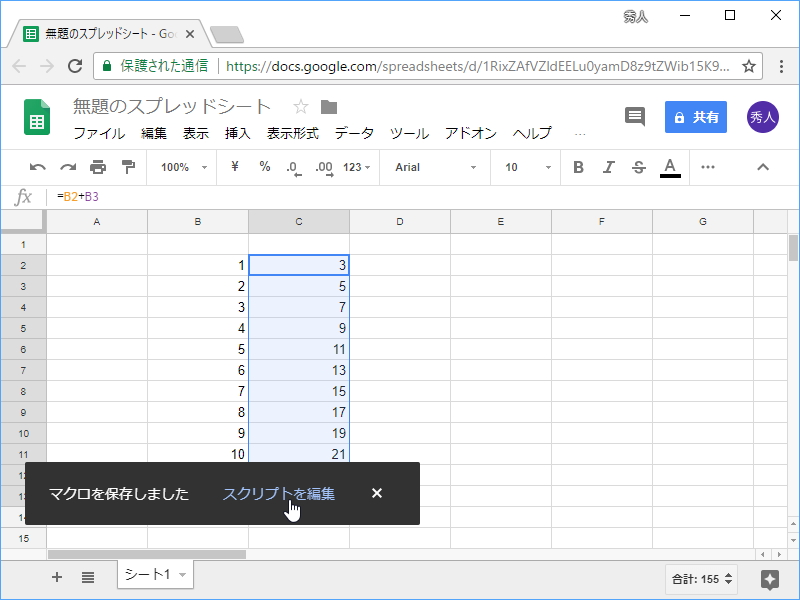
Task: Reload the page in Chrome
Action: tap(75, 66)
